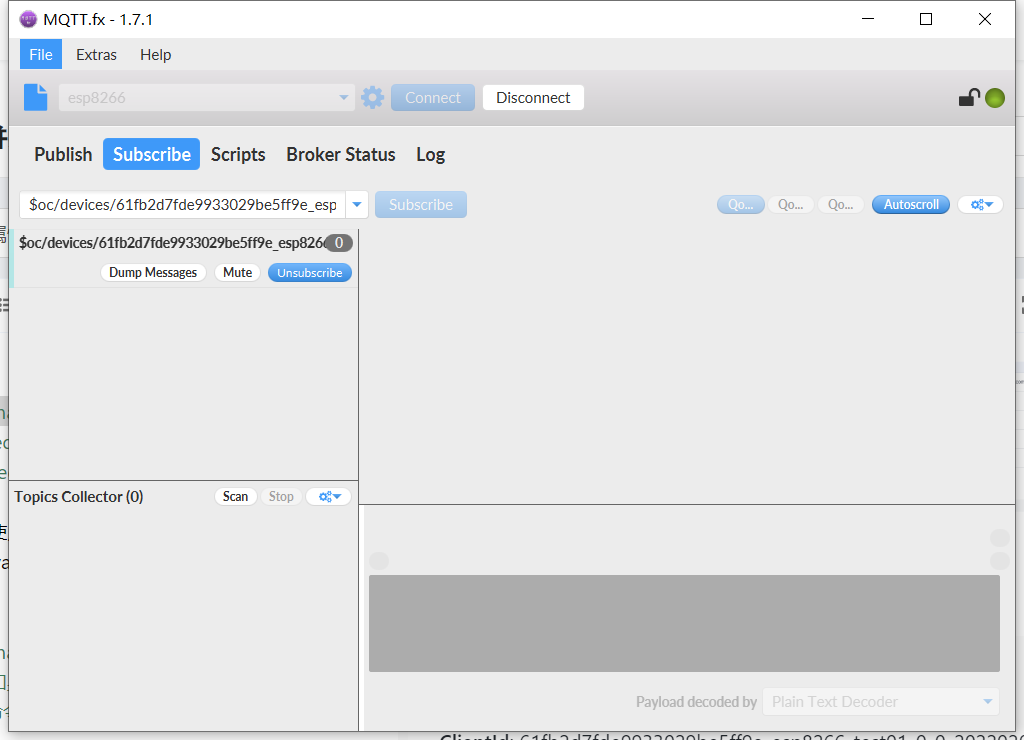Click the Payload decoded by label
The height and width of the screenshot is (740, 1024).
point(696,701)
